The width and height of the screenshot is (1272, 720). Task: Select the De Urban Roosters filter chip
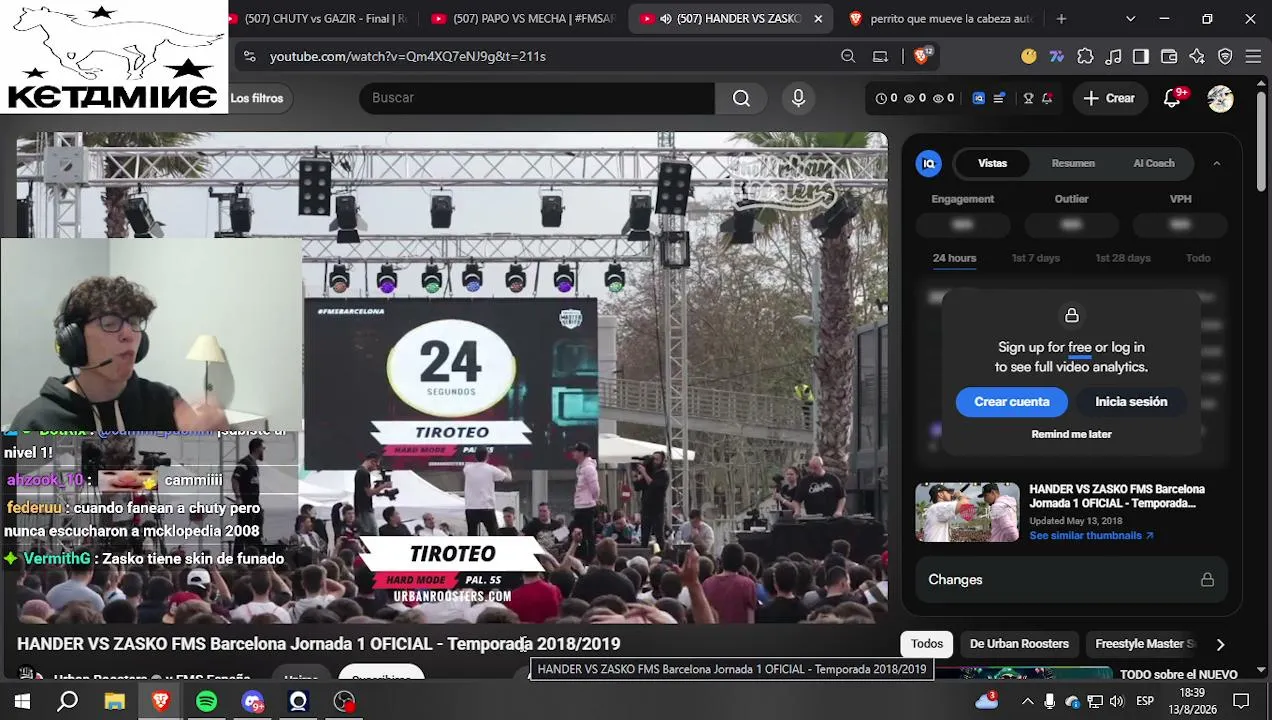(1019, 644)
